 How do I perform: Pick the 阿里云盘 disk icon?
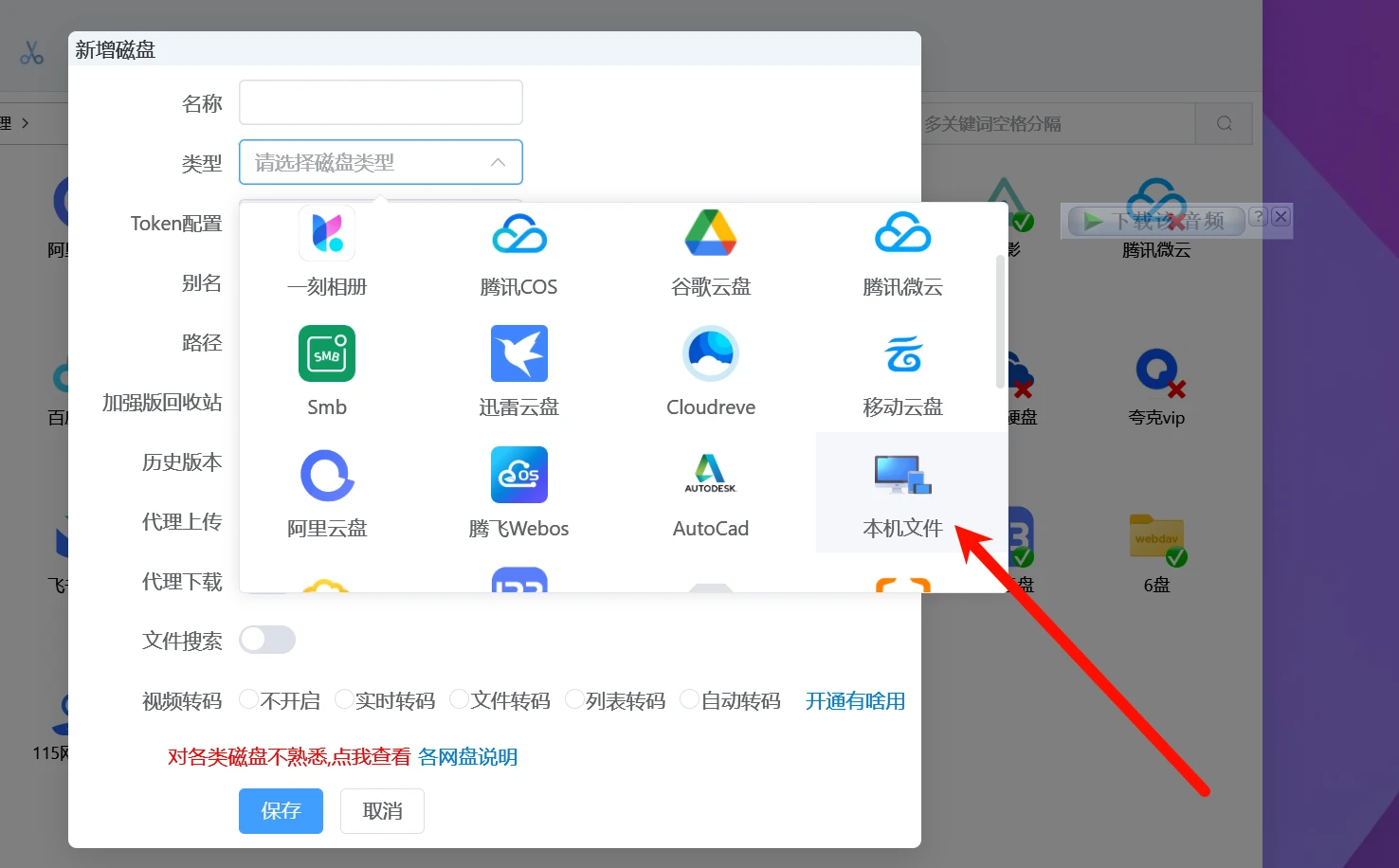[x=327, y=476]
